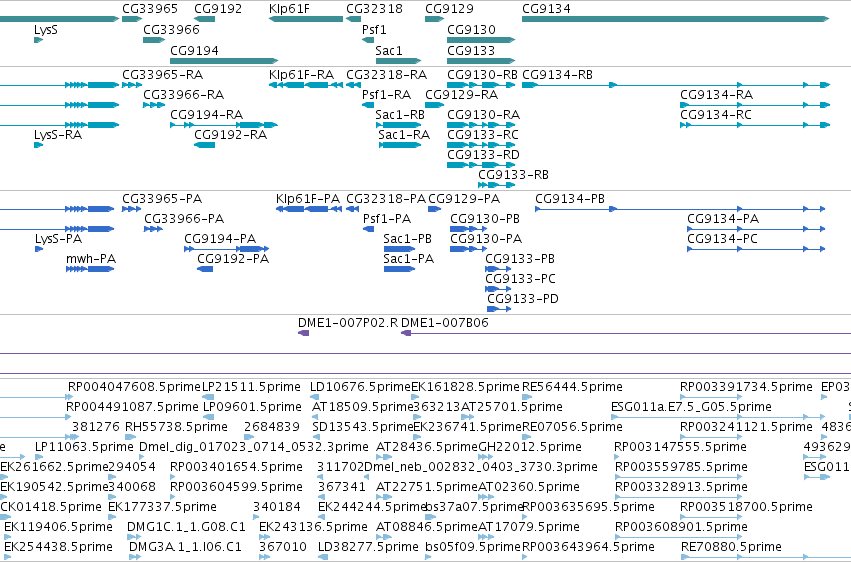Image resolution: width=851 pixels, height=562 pixels.
Task: Select the mwh-PA protein label
Action: 91,259
